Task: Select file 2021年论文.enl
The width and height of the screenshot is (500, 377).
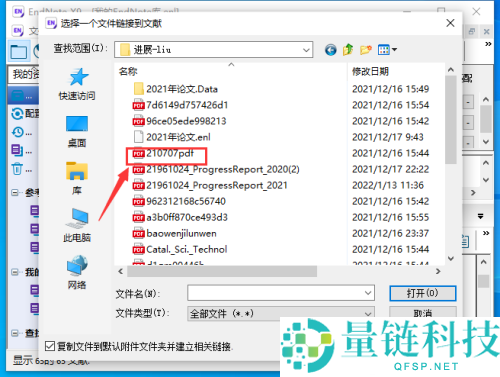Action: pos(172,137)
